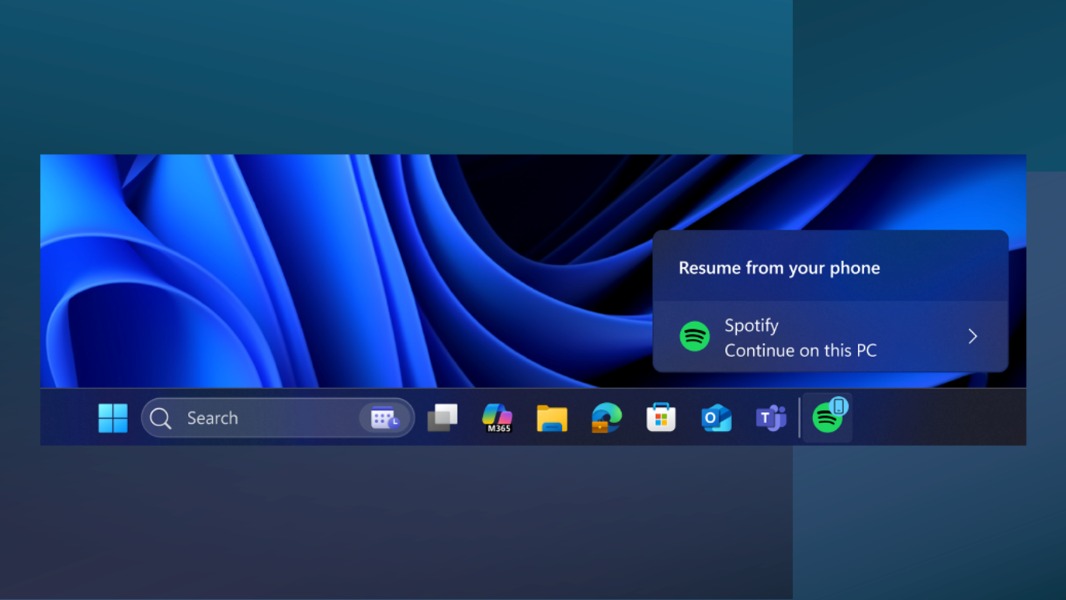Click the Spotify logo in the notification

(695, 336)
